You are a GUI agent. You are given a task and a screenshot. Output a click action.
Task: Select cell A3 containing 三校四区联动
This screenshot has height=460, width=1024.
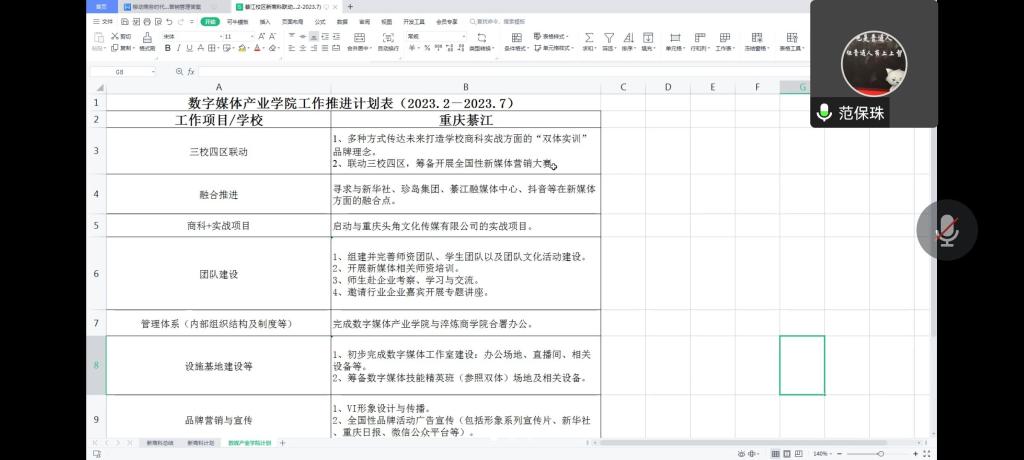(218, 151)
